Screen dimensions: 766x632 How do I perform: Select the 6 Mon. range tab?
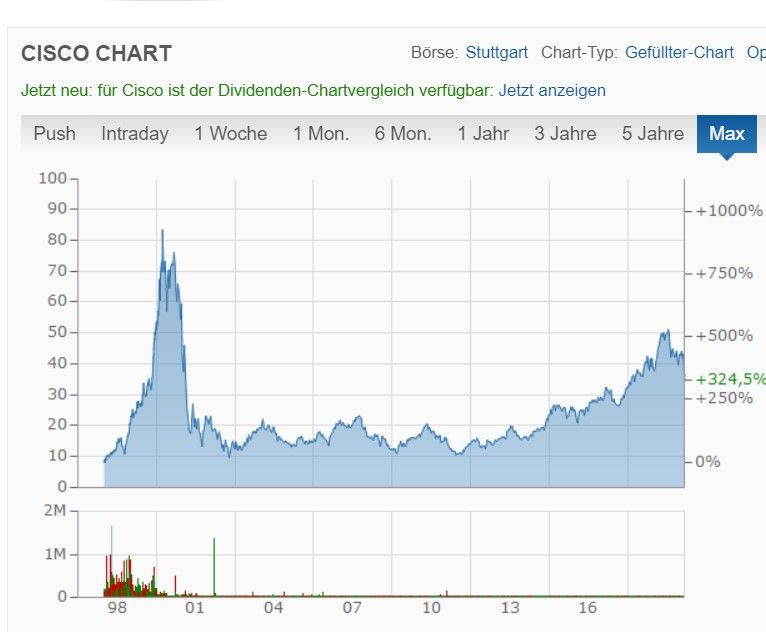pyautogui.click(x=403, y=133)
